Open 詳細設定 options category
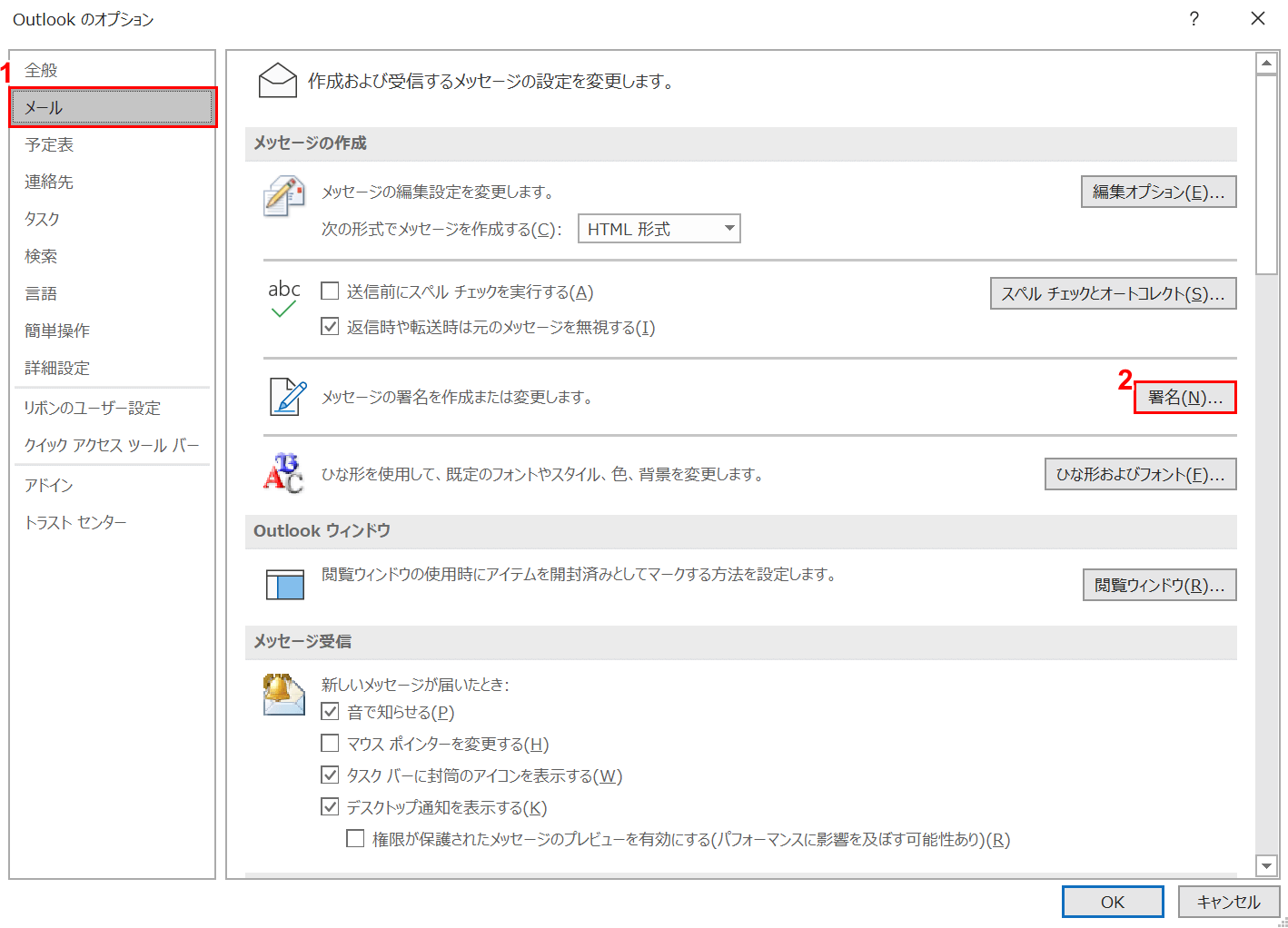The image size is (1288, 928). (x=113, y=368)
